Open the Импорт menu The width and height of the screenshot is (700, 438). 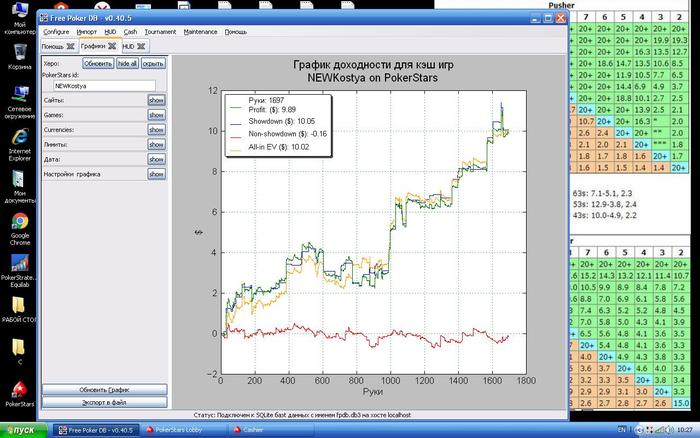click(86, 32)
